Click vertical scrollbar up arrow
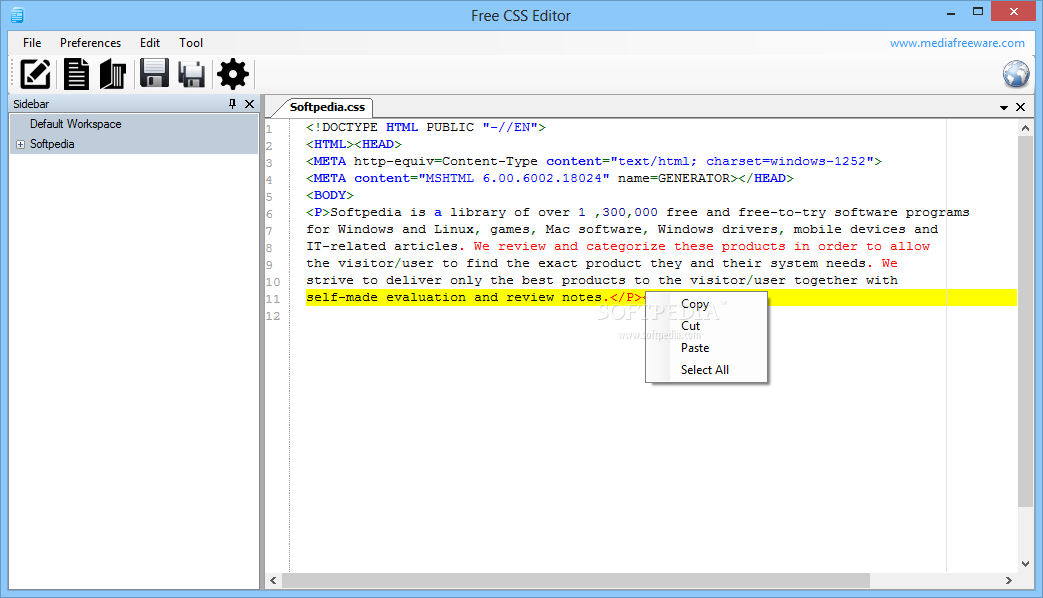Screen dimensions: 1043x598 pyautogui.click(x=1025, y=128)
